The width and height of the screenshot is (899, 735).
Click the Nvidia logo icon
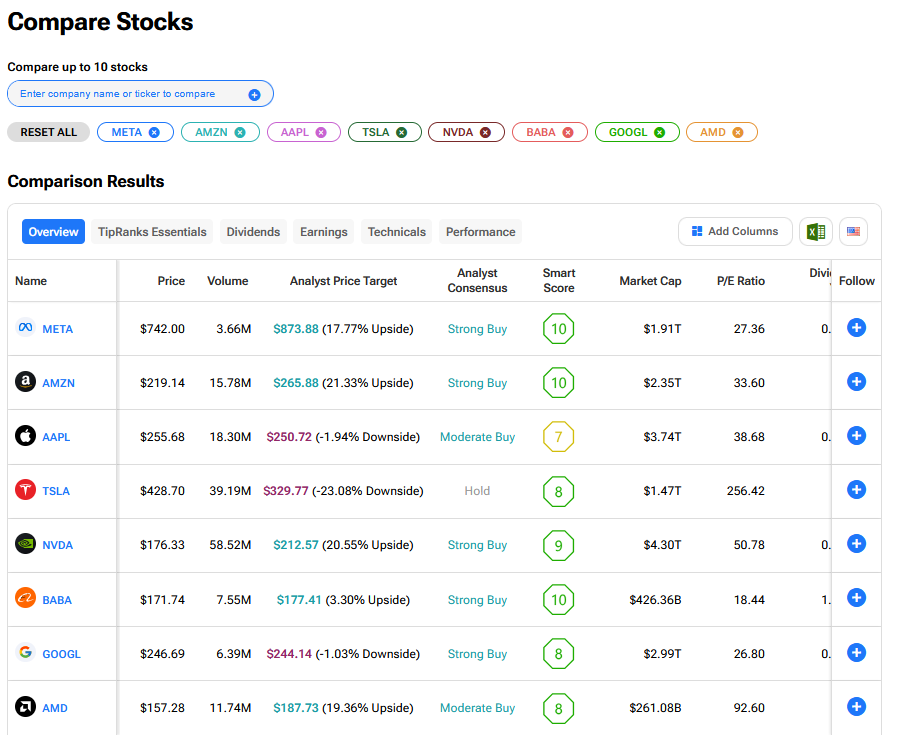tap(25, 544)
